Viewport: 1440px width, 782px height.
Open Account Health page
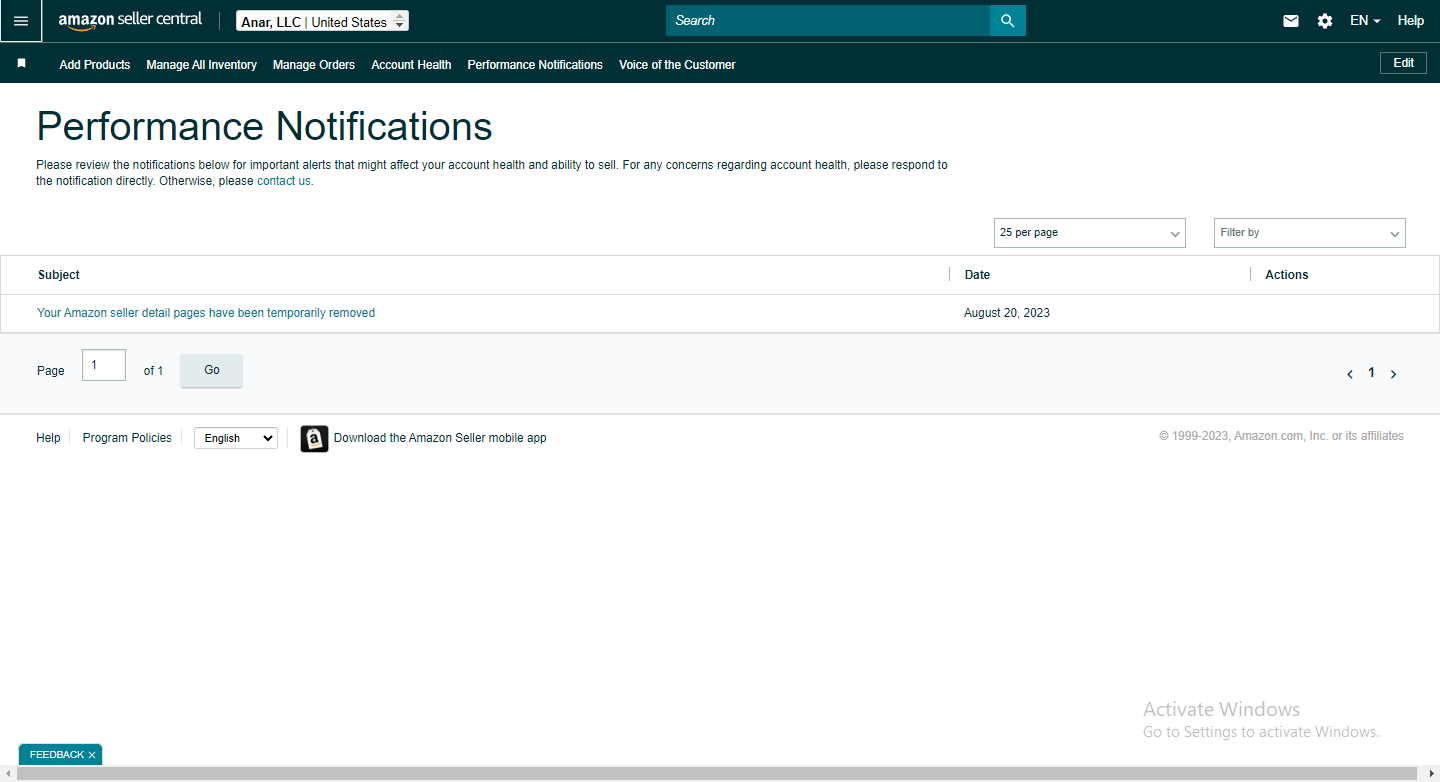click(x=411, y=65)
